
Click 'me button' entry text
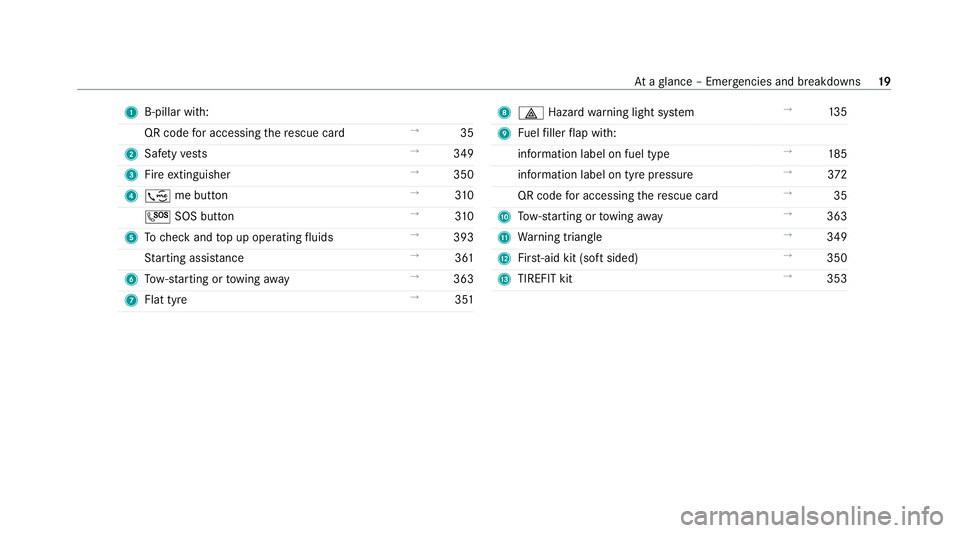(x=201, y=196)
